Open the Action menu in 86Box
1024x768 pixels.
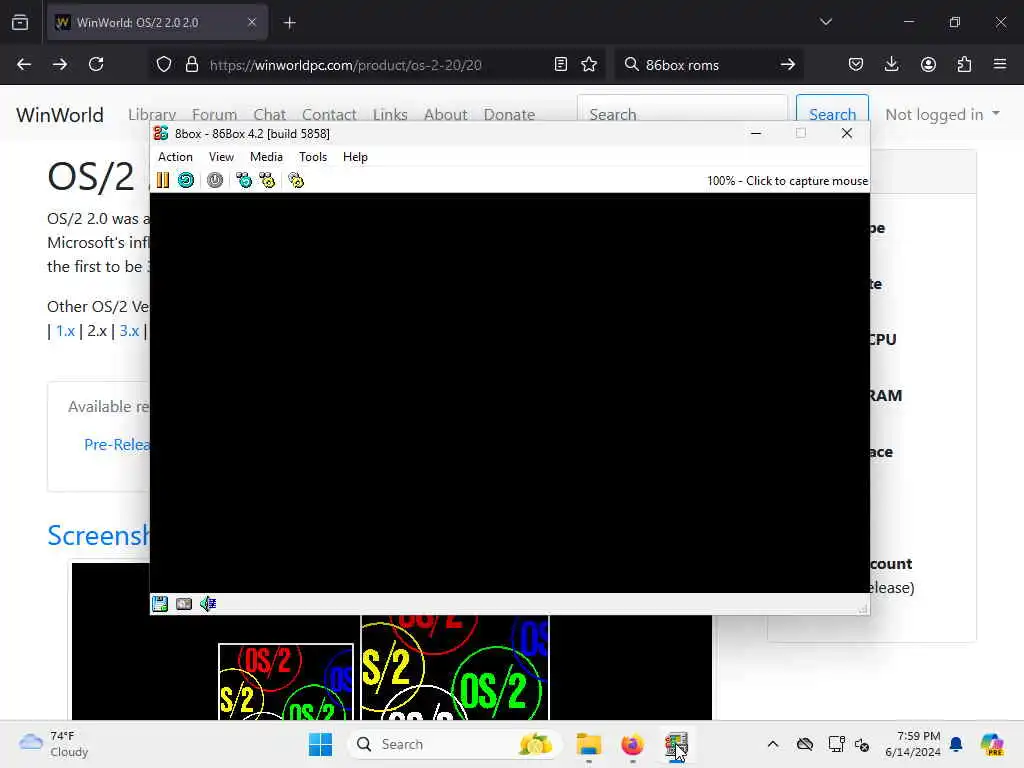[x=175, y=157]
